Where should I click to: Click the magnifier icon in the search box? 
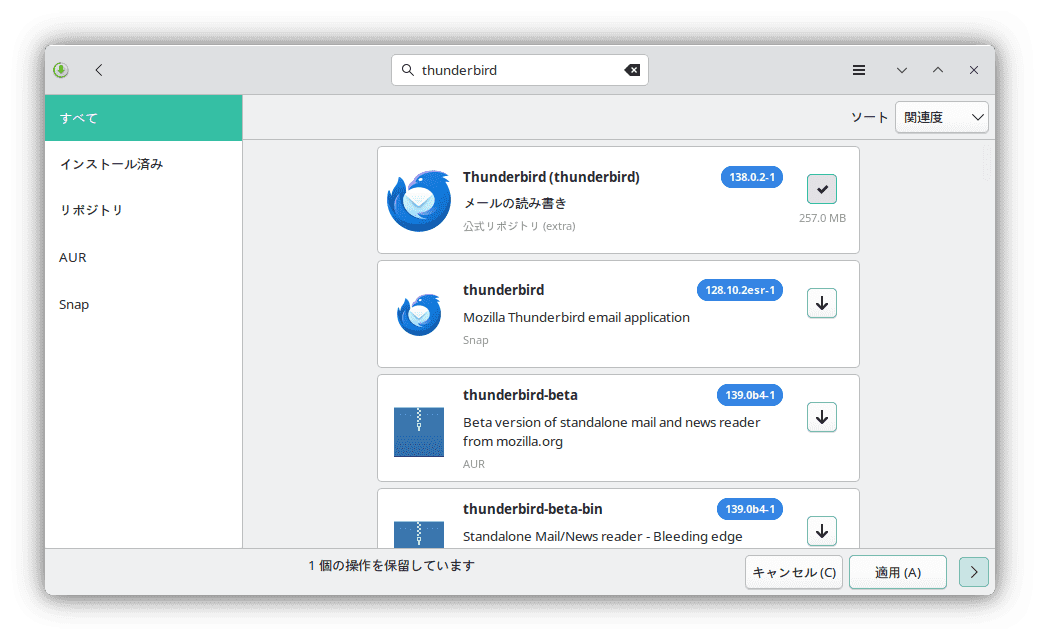coord(408,70)
